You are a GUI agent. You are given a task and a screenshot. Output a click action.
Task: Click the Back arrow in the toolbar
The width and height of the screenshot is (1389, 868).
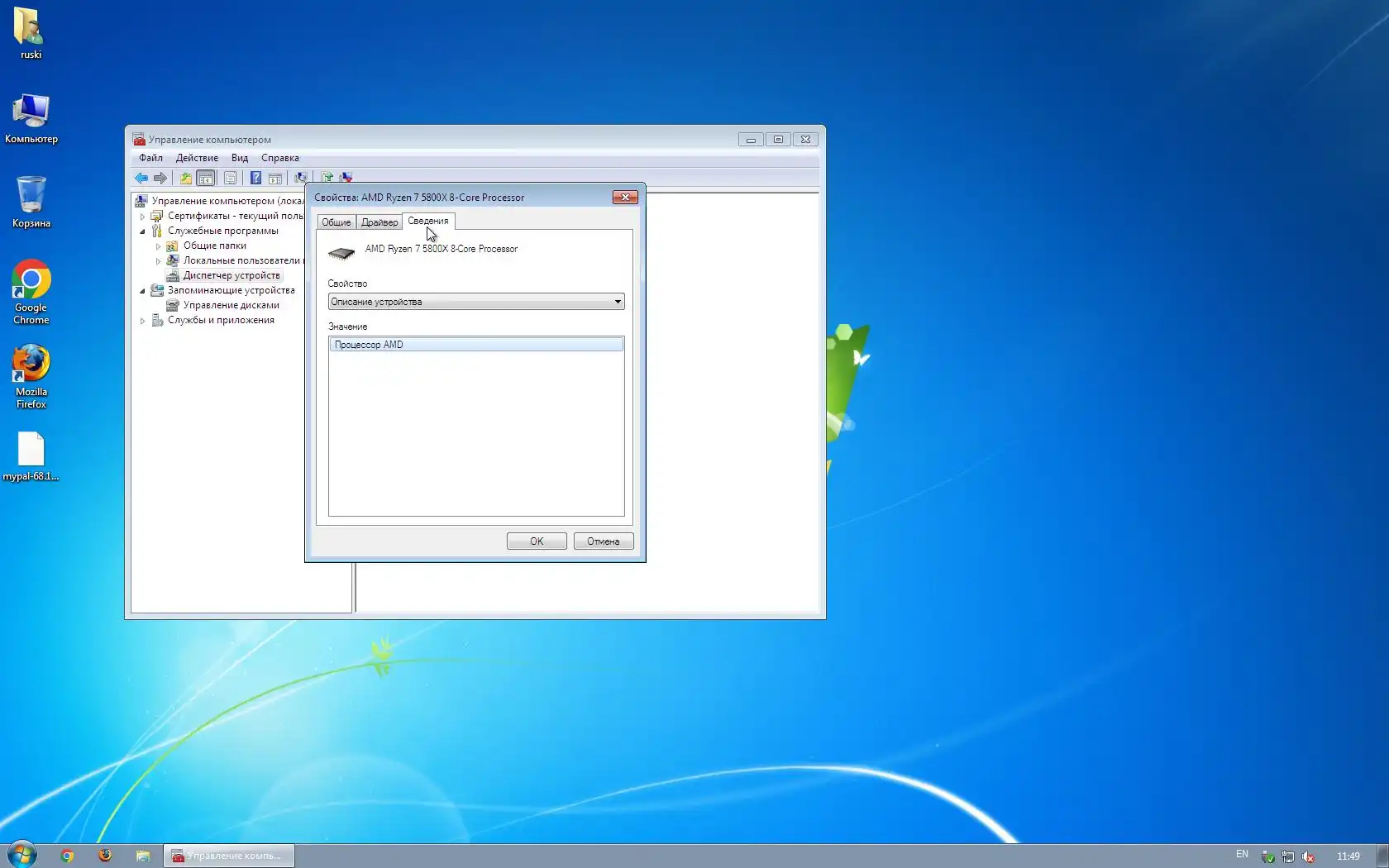141,178
